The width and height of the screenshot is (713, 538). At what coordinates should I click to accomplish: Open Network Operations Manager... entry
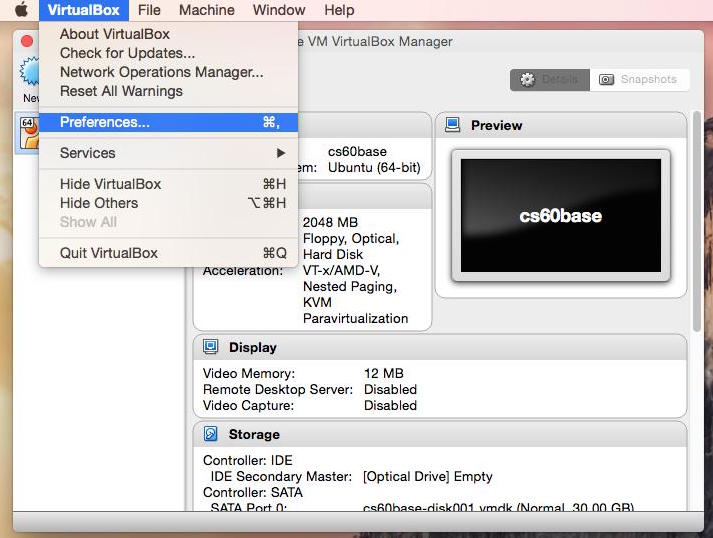pyautogui.click(x=169, y=72)
